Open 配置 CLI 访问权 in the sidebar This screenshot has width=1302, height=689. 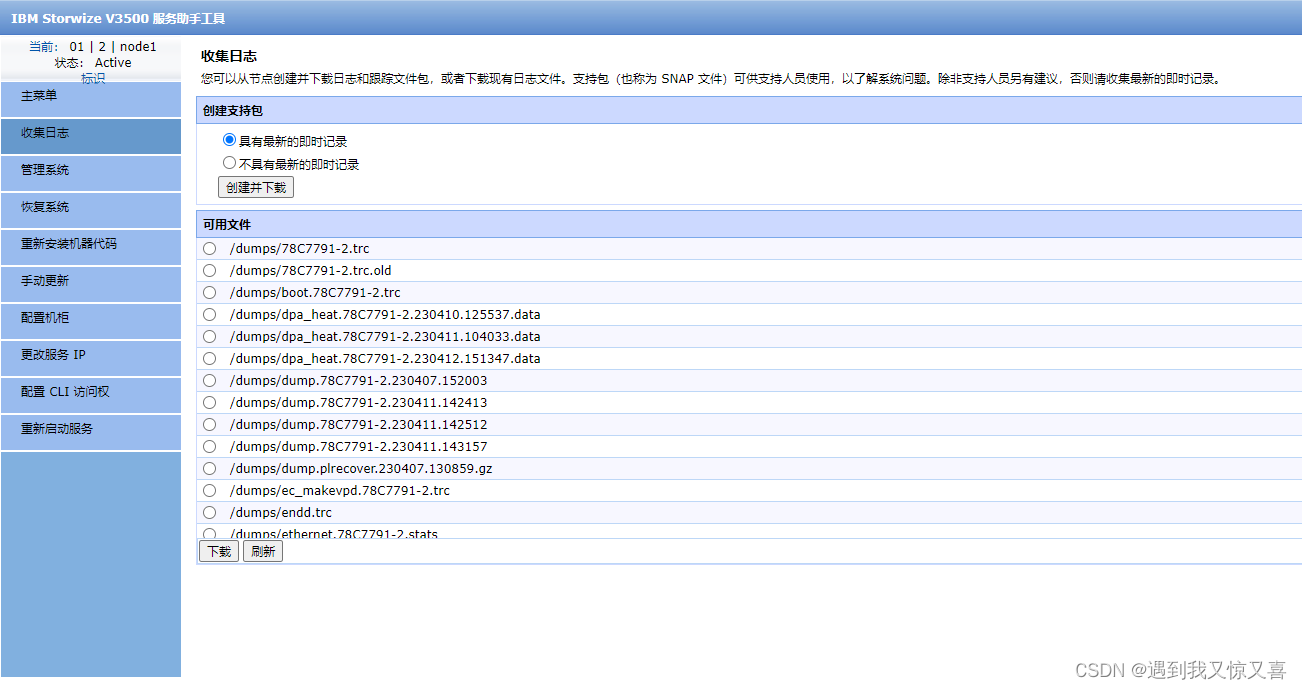coord(90,394)
